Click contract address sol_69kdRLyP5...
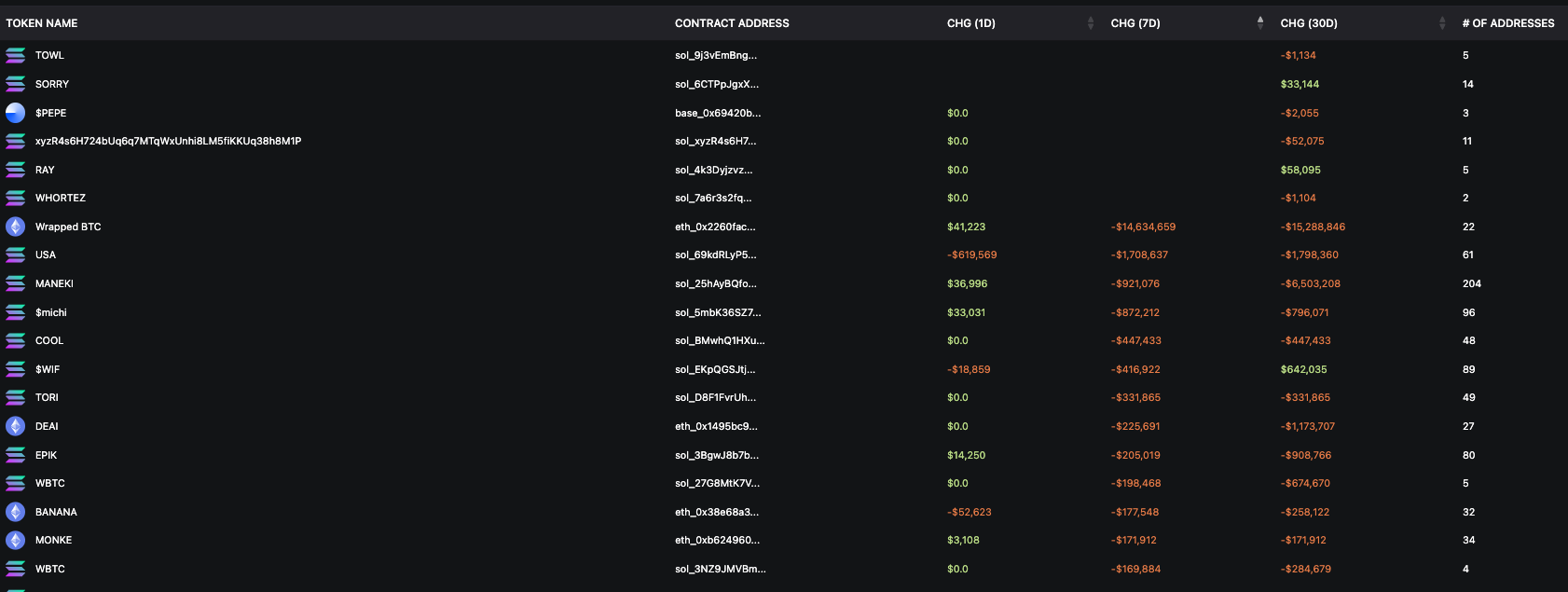Image resolution: width=1568 pixels, height=592 pixels. (716, 255)
